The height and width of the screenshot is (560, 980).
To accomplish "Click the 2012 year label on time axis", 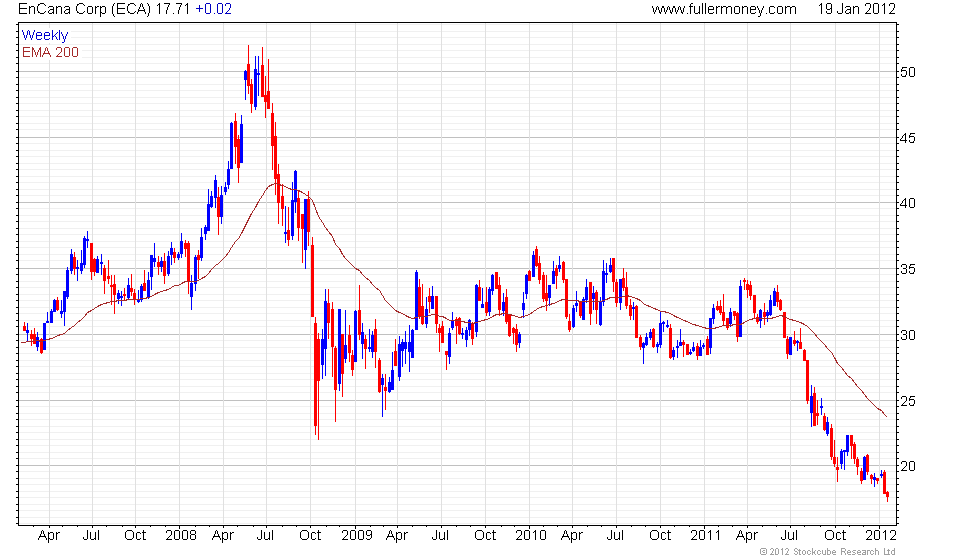I will point(881,536).
